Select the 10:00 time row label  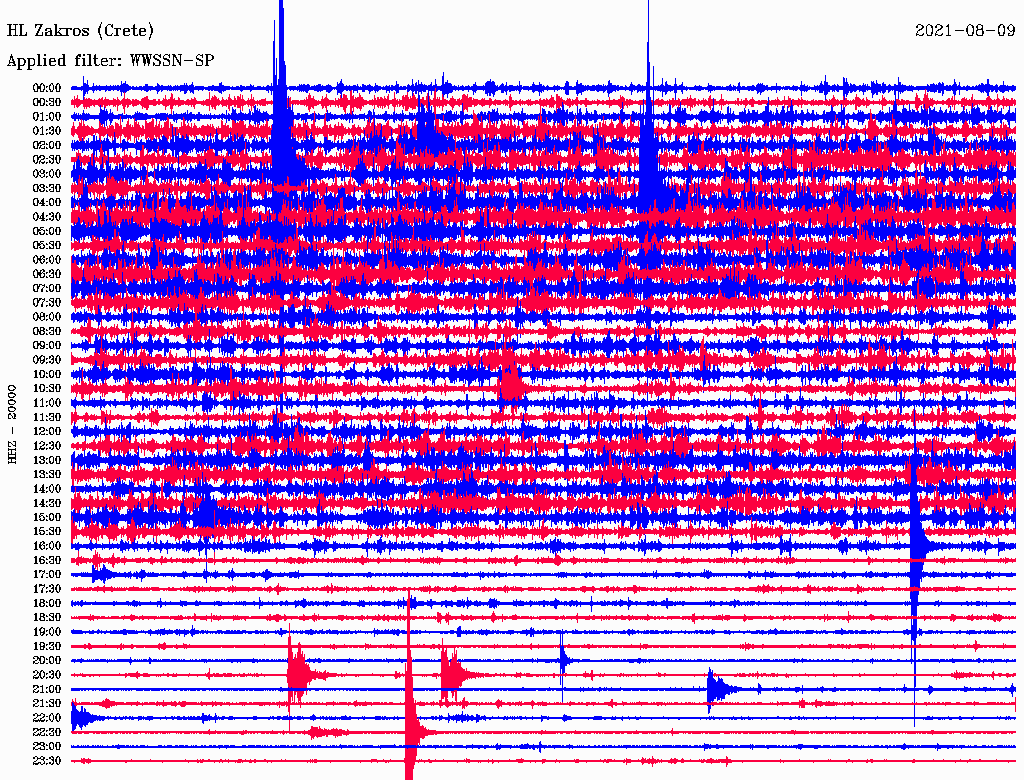[47, 374]
